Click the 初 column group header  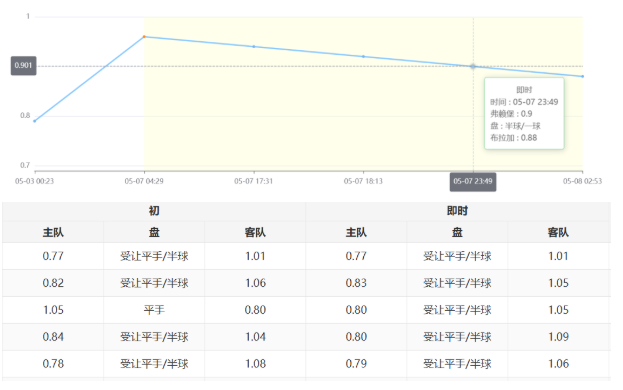154,211
